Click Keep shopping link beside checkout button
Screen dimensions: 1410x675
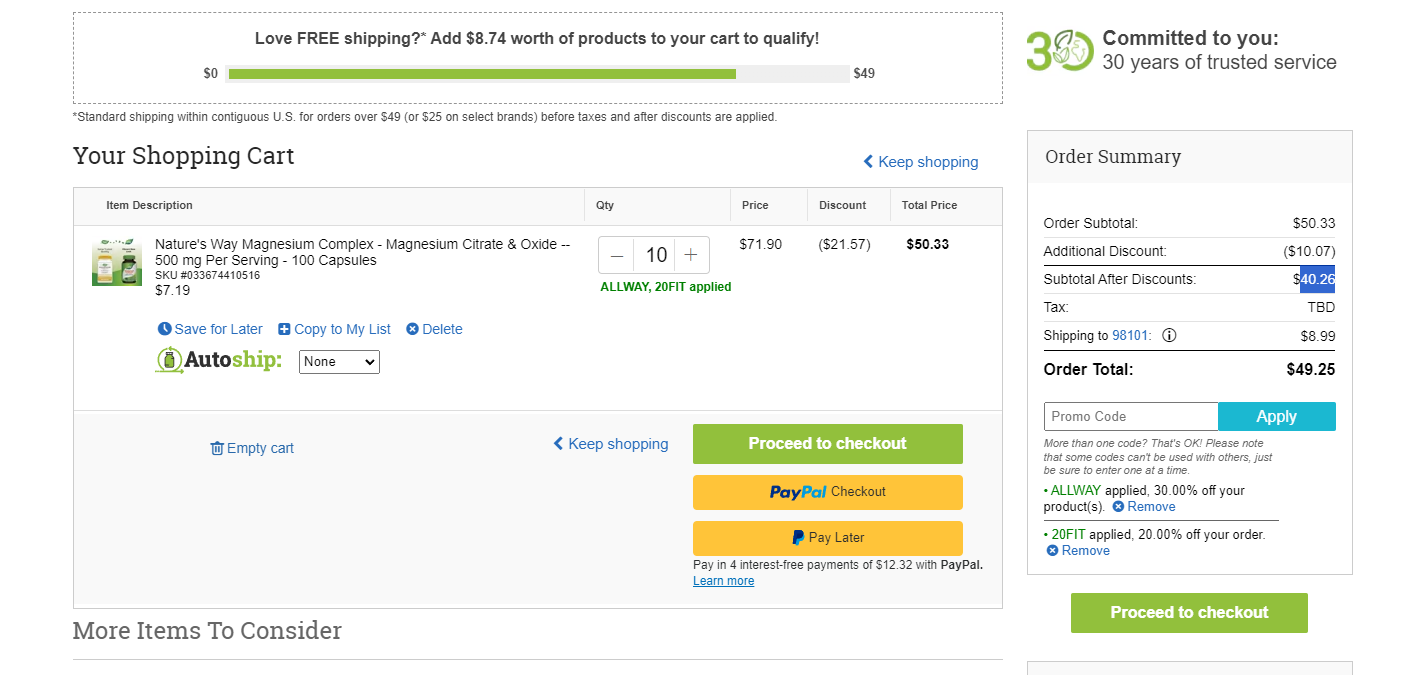pos(611,444)
